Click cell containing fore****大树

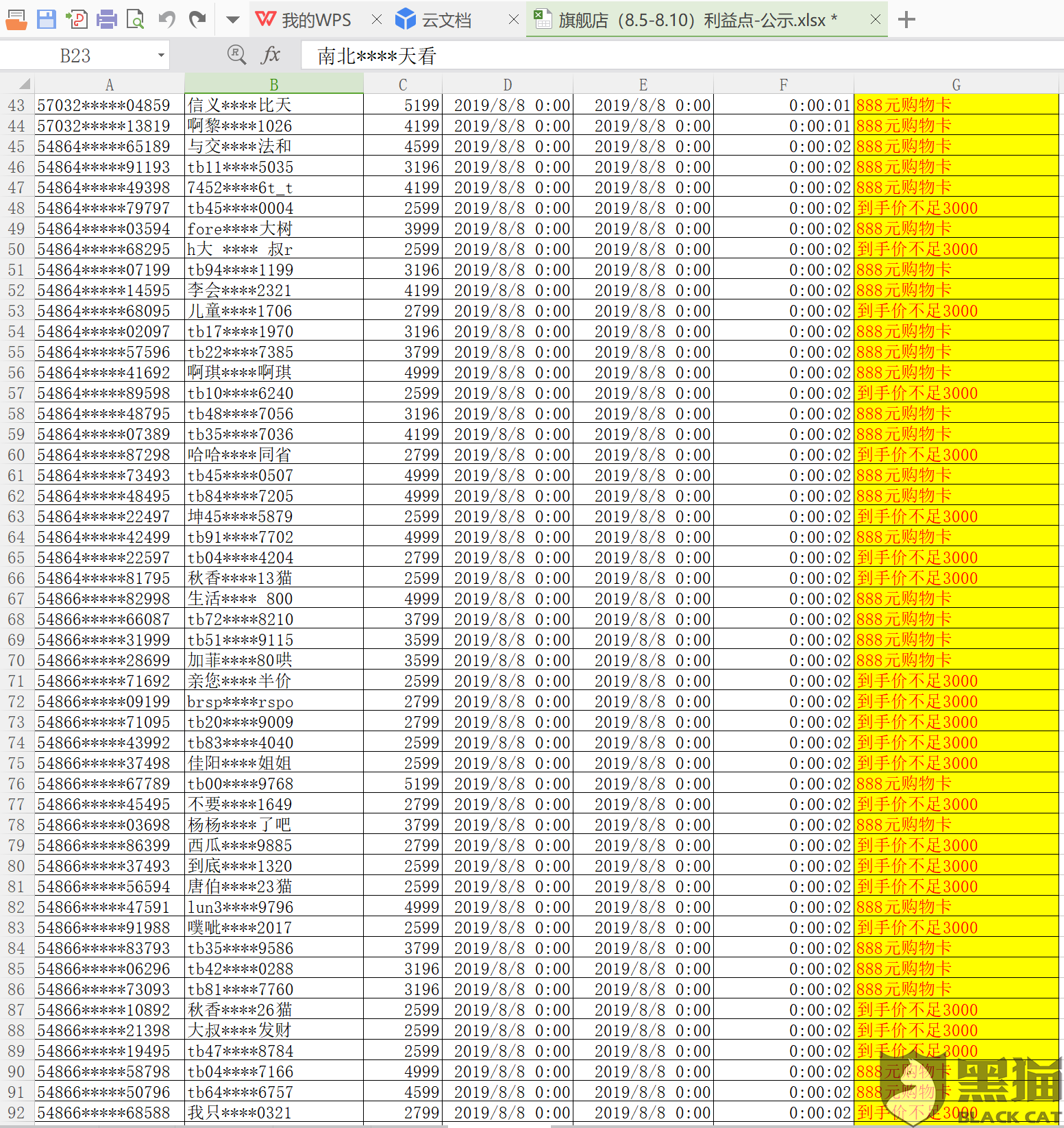274,228
